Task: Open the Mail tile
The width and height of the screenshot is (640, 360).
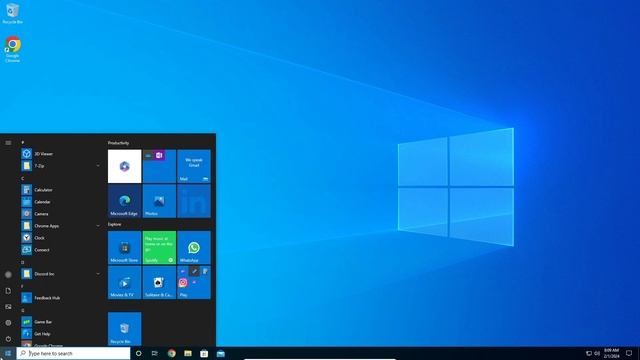Action: click(194, 166)
